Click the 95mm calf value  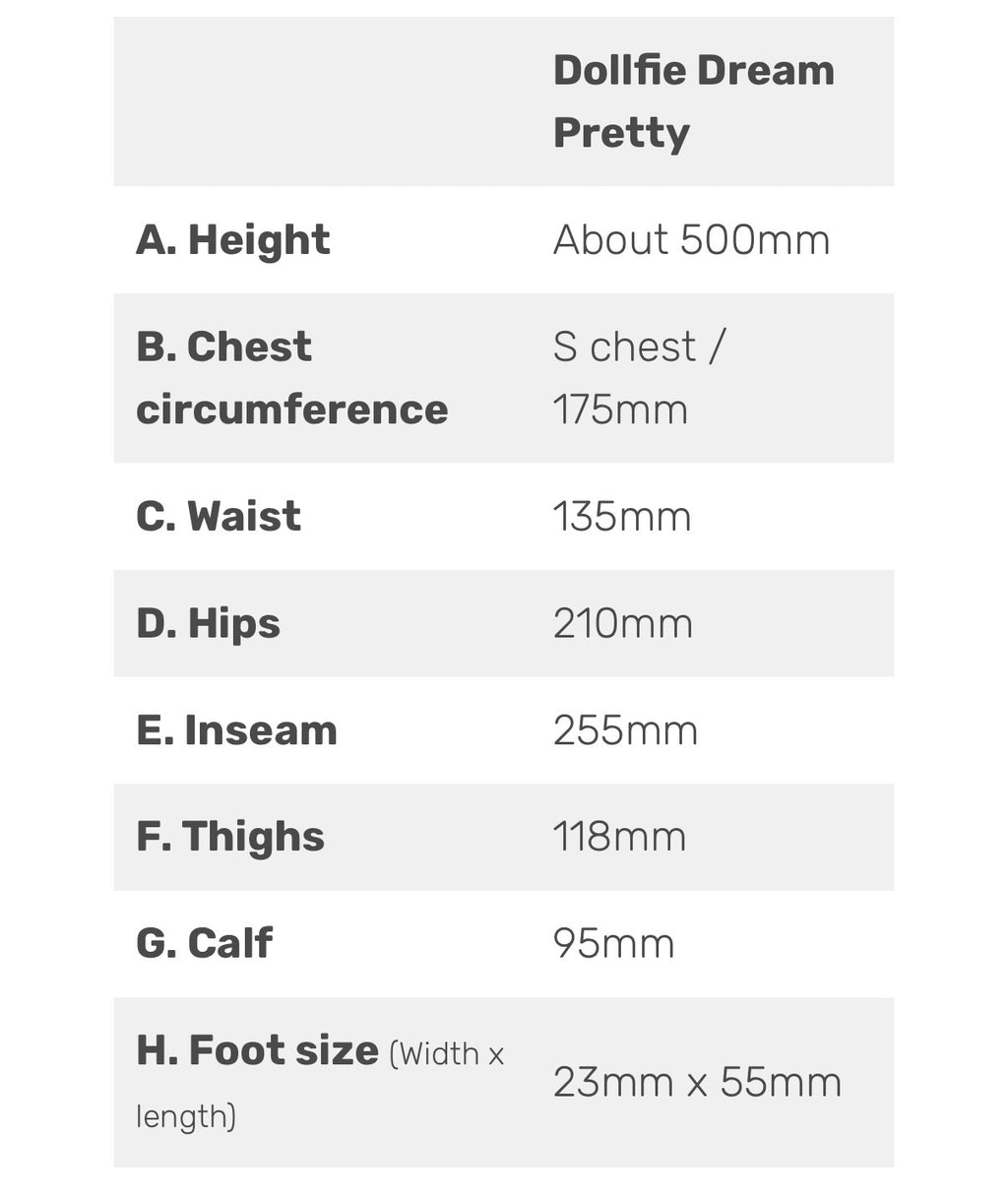[614, 943]
